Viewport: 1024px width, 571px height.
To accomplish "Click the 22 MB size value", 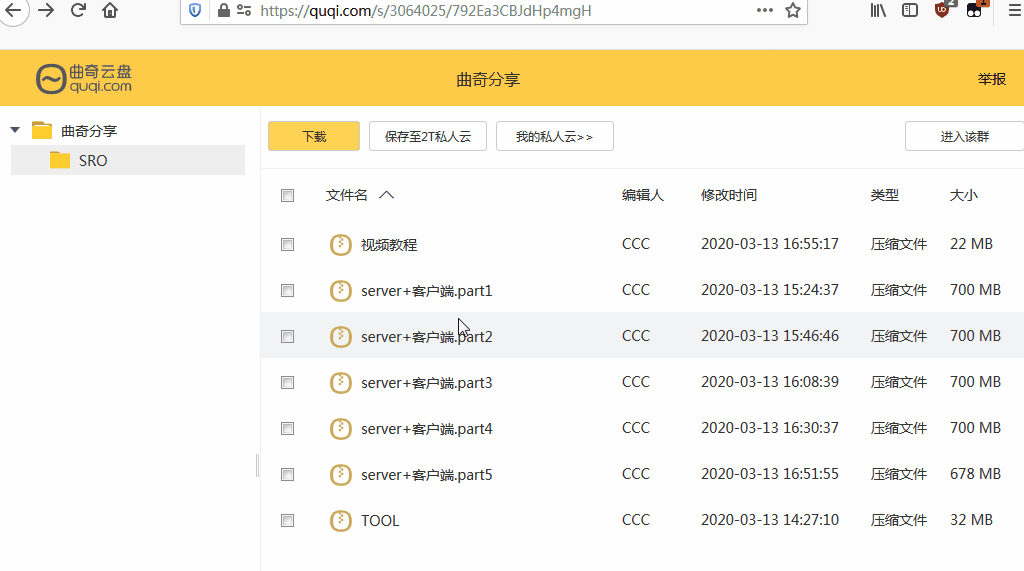I will [971, 244].
